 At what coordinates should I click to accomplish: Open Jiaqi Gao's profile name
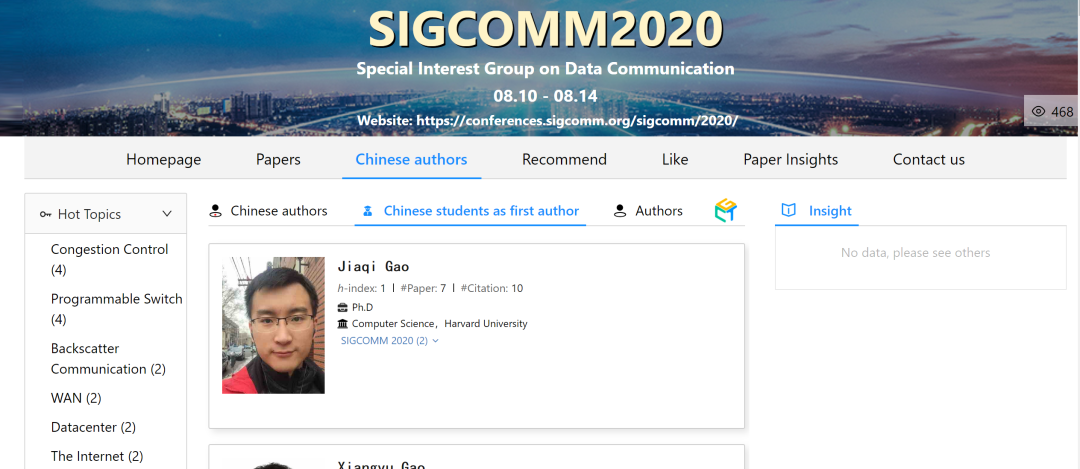pos(373,267)
